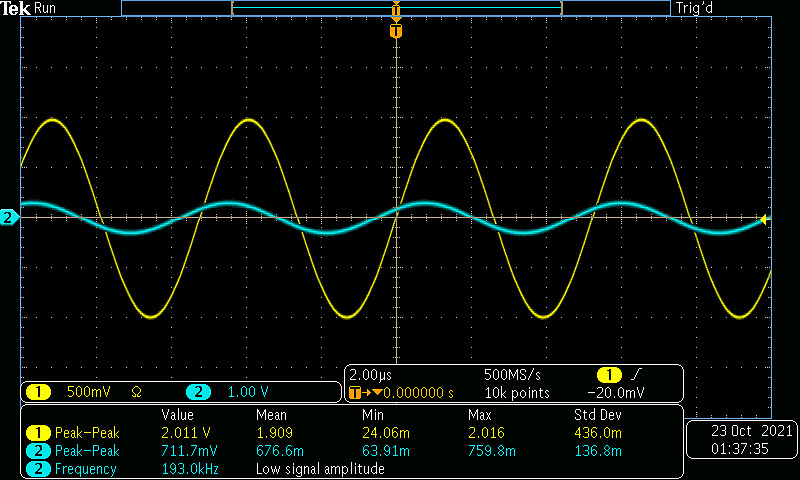800x480 pixels.
Task: Click the T delay icon beside 0.000000 s
Action: point(365,393)
